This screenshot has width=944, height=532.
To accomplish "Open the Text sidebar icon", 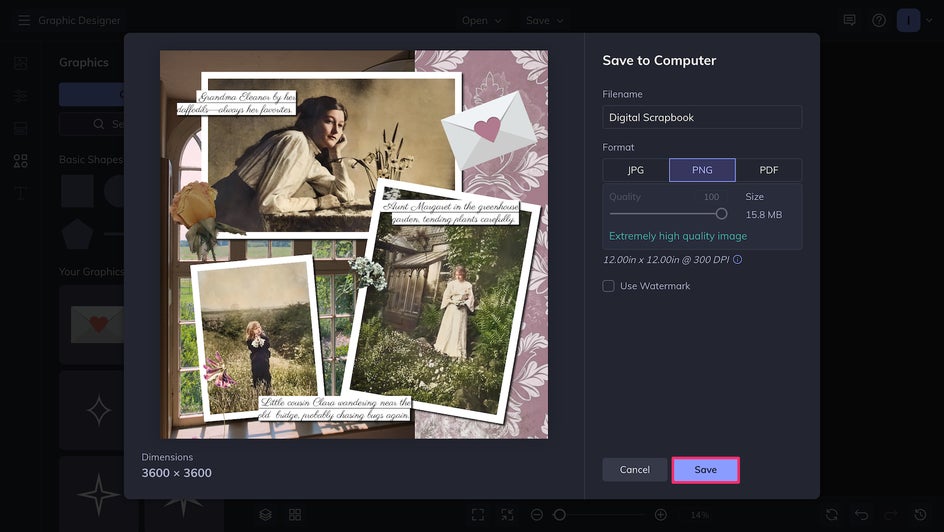I will click(20, 193).
